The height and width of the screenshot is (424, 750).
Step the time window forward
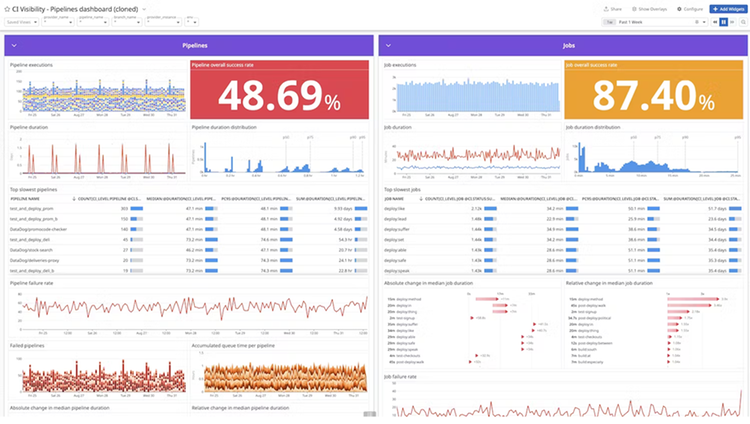[x=732, y=22]
